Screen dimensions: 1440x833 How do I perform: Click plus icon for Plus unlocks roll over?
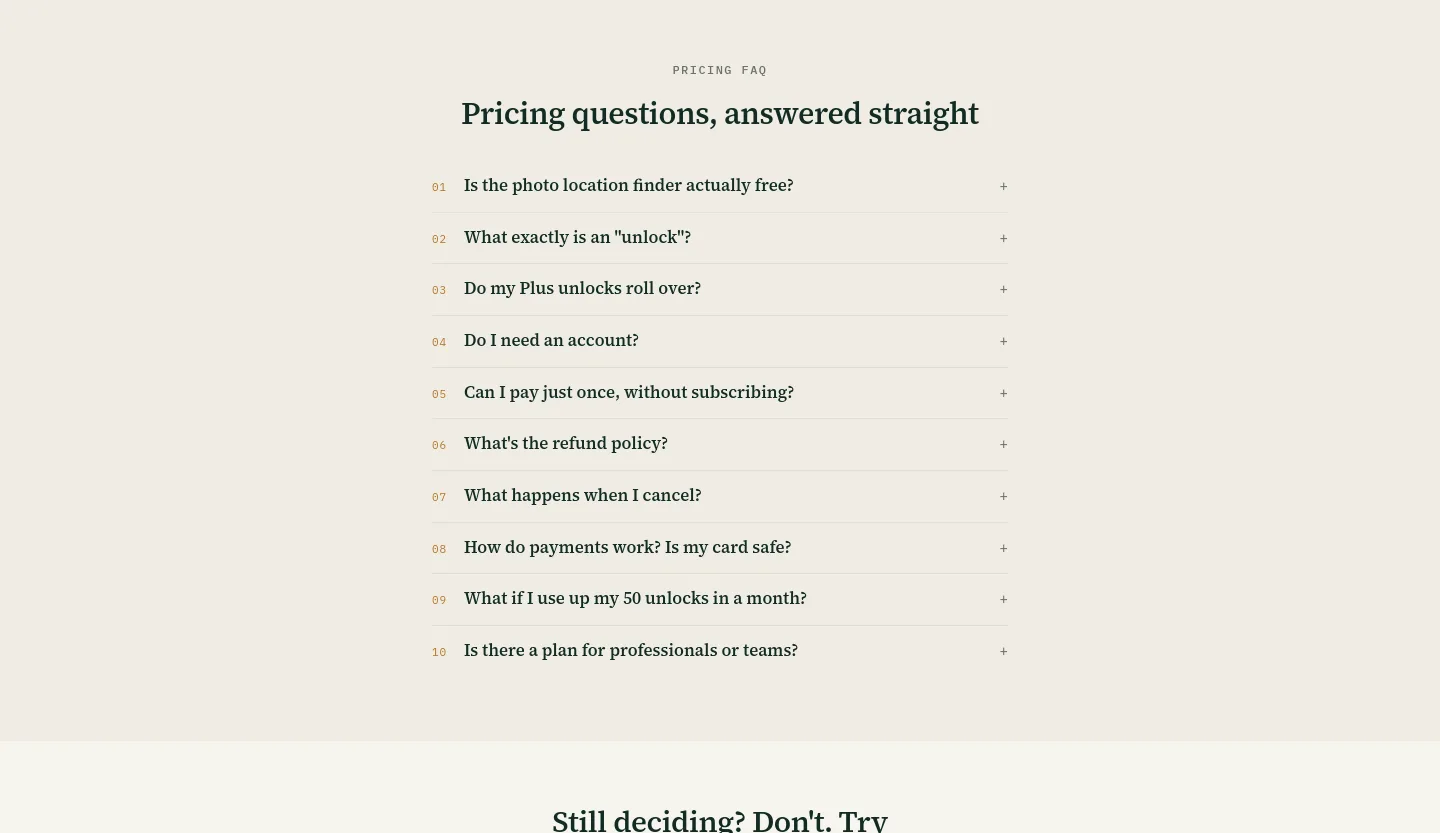pyautogui.click(x=1003, y=289)
